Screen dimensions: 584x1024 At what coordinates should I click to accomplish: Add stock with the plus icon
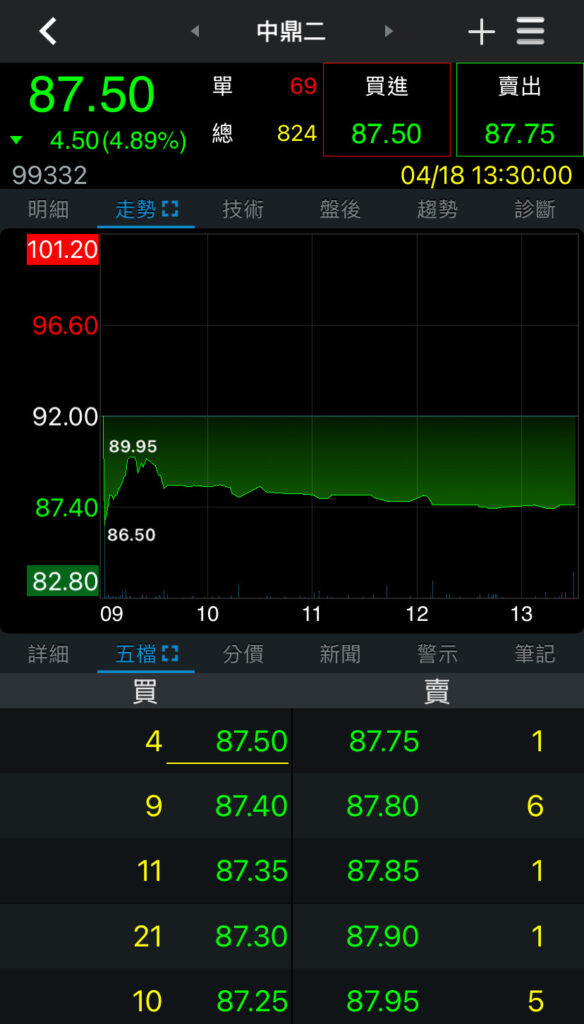coord(481,31)
